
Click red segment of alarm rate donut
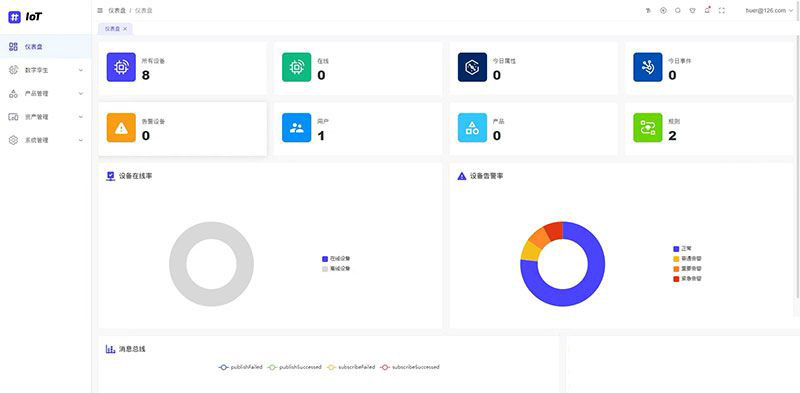[555, 231]
